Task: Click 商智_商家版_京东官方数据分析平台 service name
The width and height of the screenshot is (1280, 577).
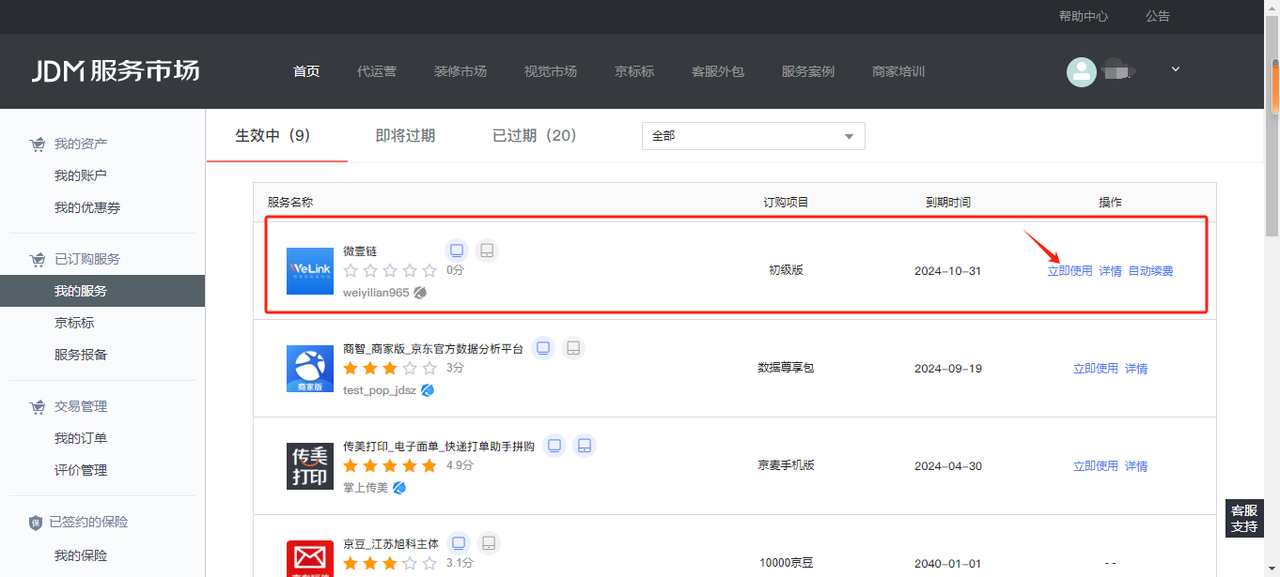Action: 433,349
